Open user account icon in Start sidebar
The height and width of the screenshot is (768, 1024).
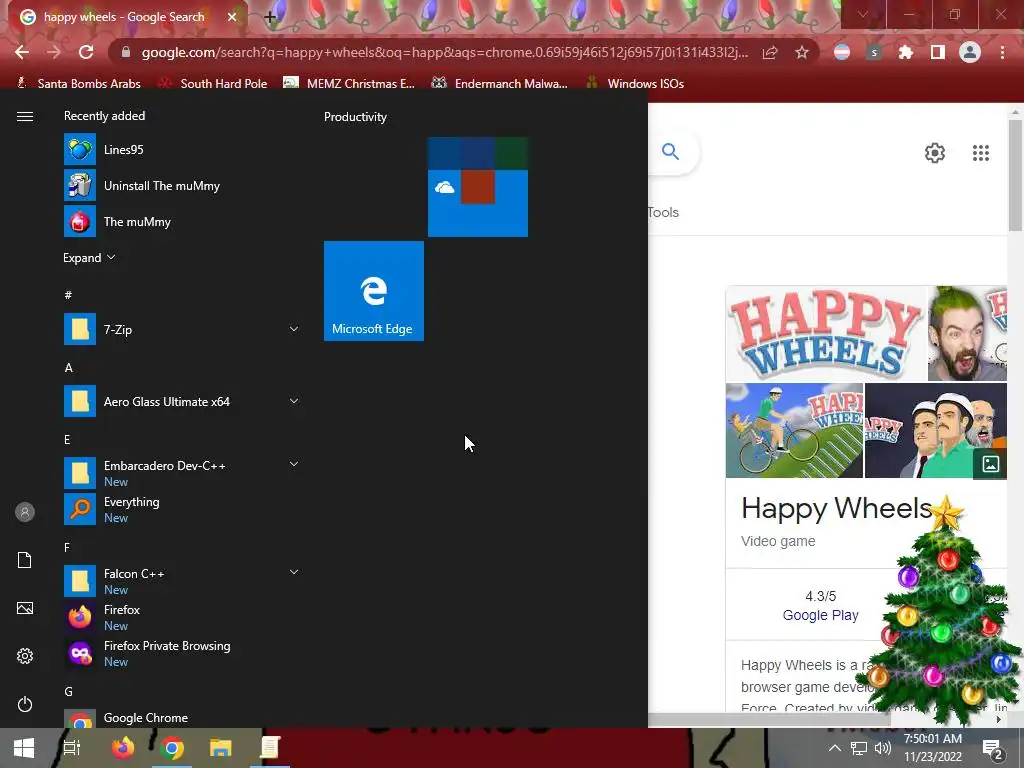tap(25, 512)
